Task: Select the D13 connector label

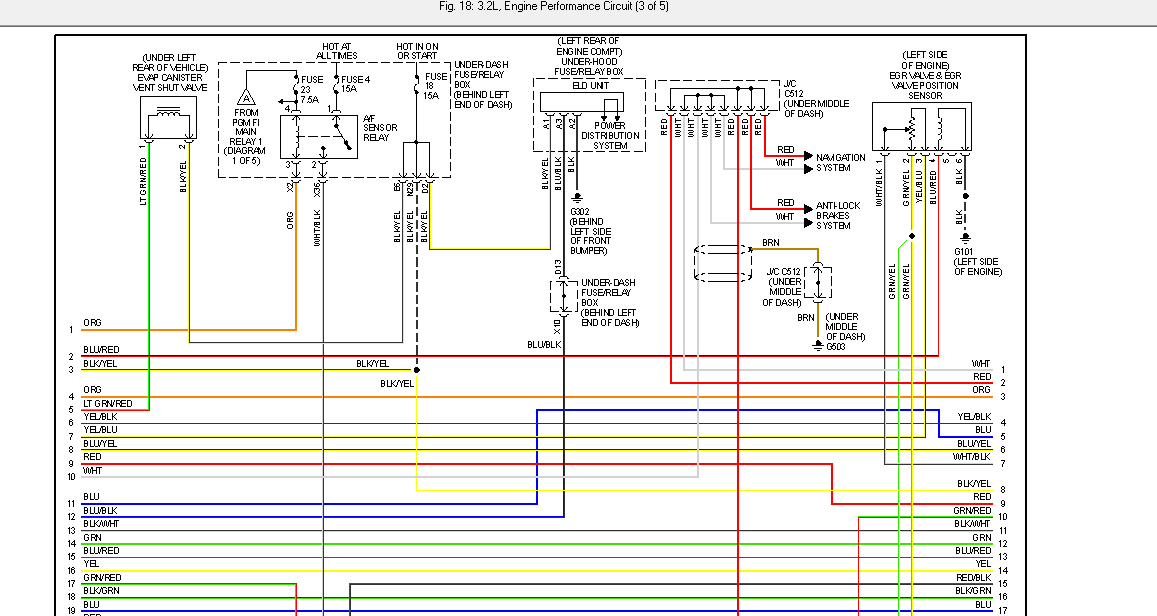Action: 558,267
